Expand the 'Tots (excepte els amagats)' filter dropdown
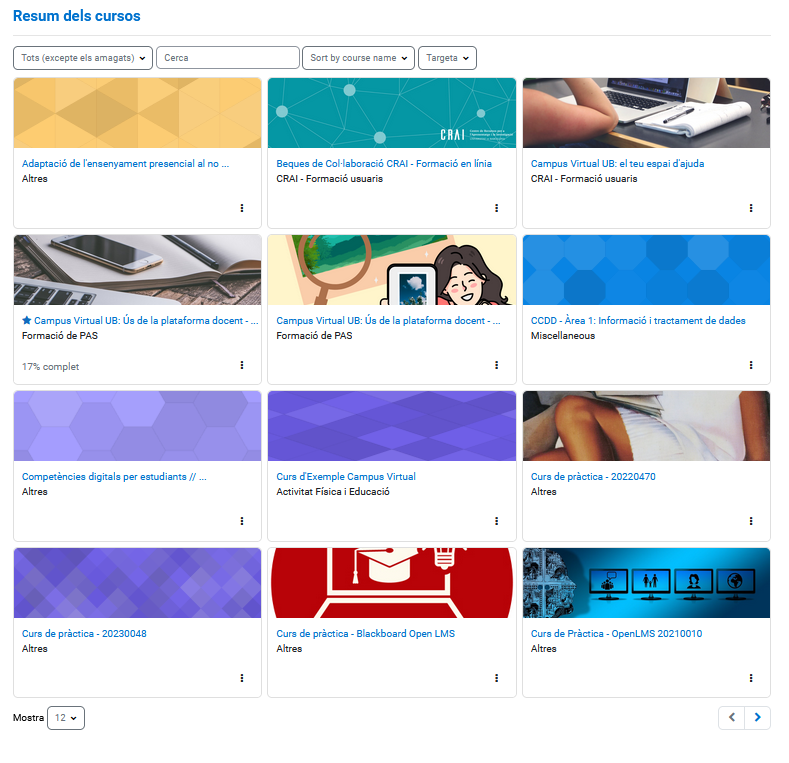This screenshot has height=763, width=789. (83, 58)
